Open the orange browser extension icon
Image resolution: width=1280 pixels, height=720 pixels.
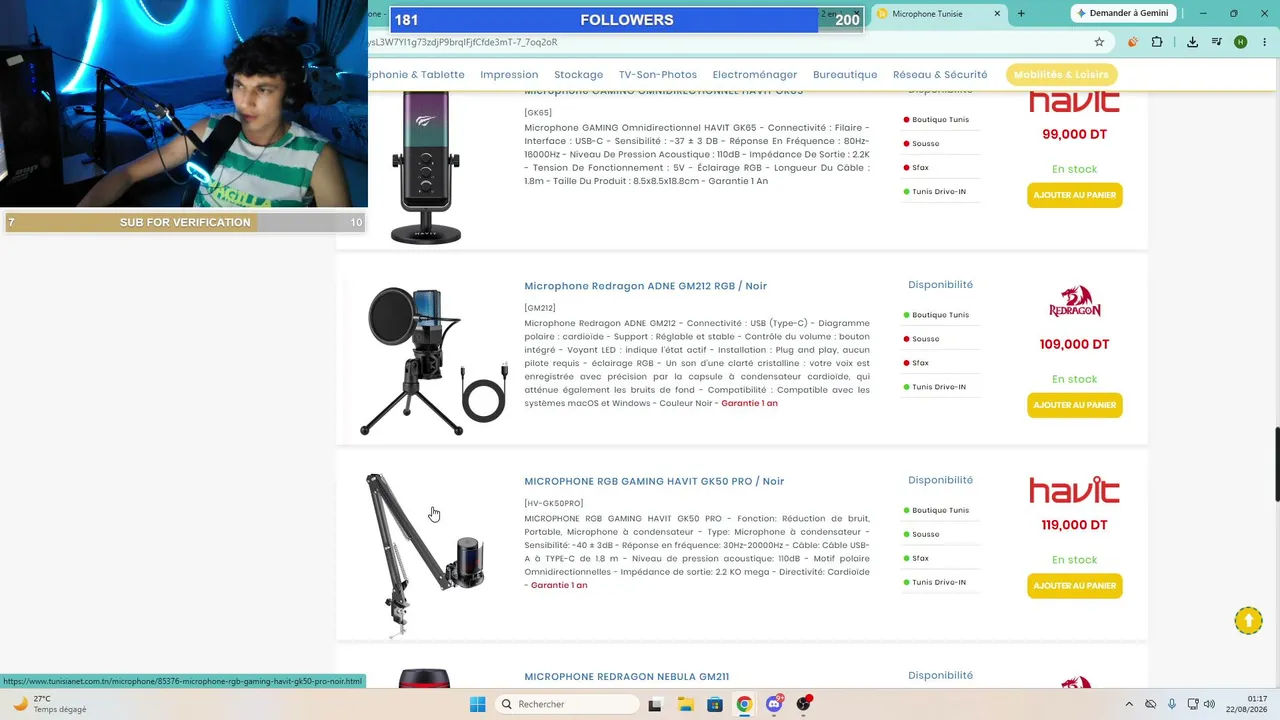coord(1133,42)
